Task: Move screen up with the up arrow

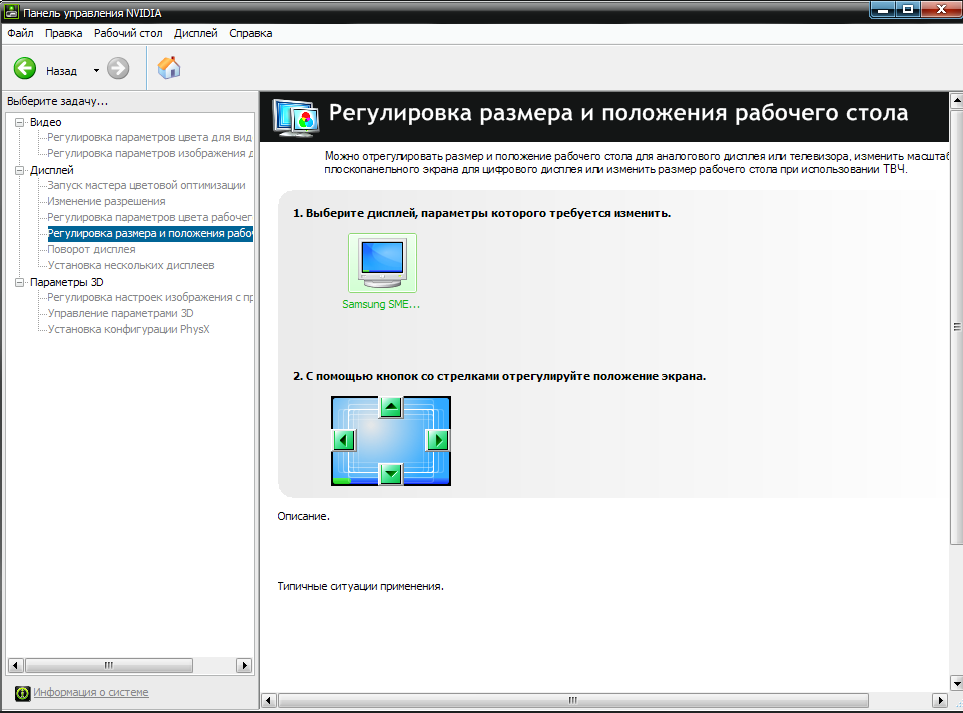Action: [391, 407]
